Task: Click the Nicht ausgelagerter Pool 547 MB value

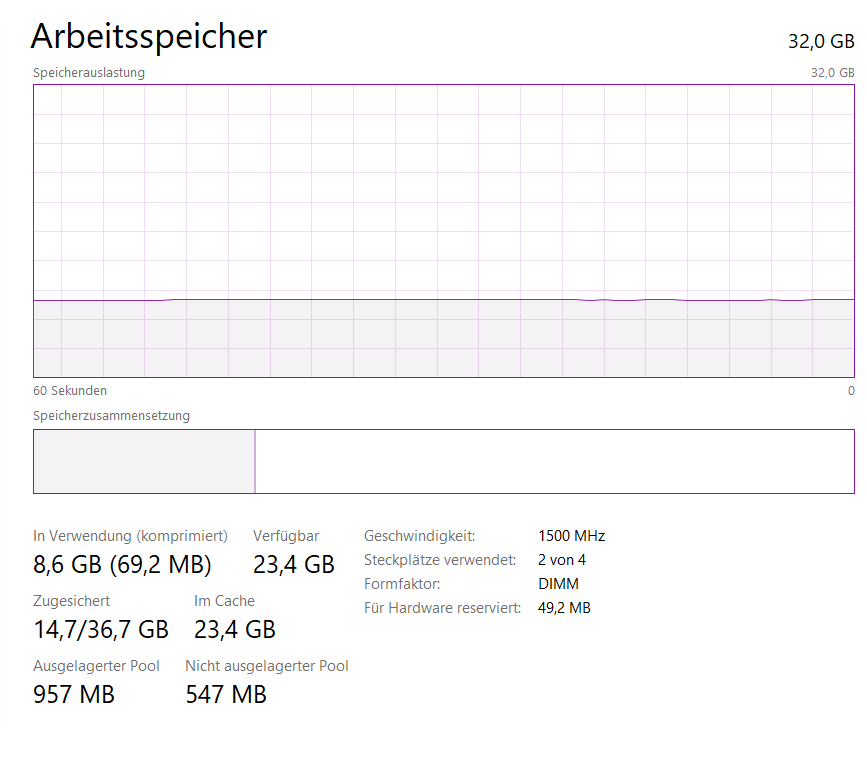Action: [x=226, y=694]
